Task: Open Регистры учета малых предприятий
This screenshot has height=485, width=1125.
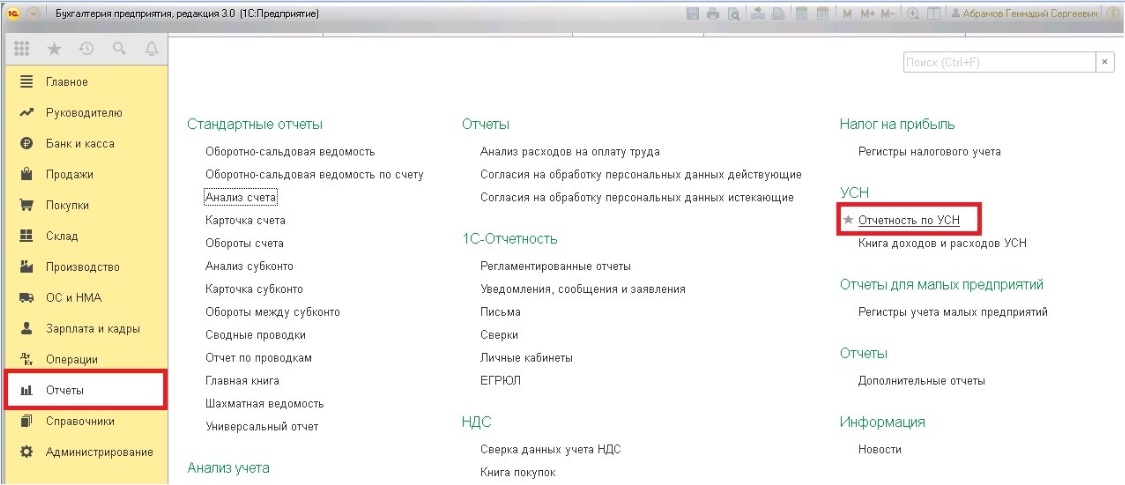Action: point(953,312)
